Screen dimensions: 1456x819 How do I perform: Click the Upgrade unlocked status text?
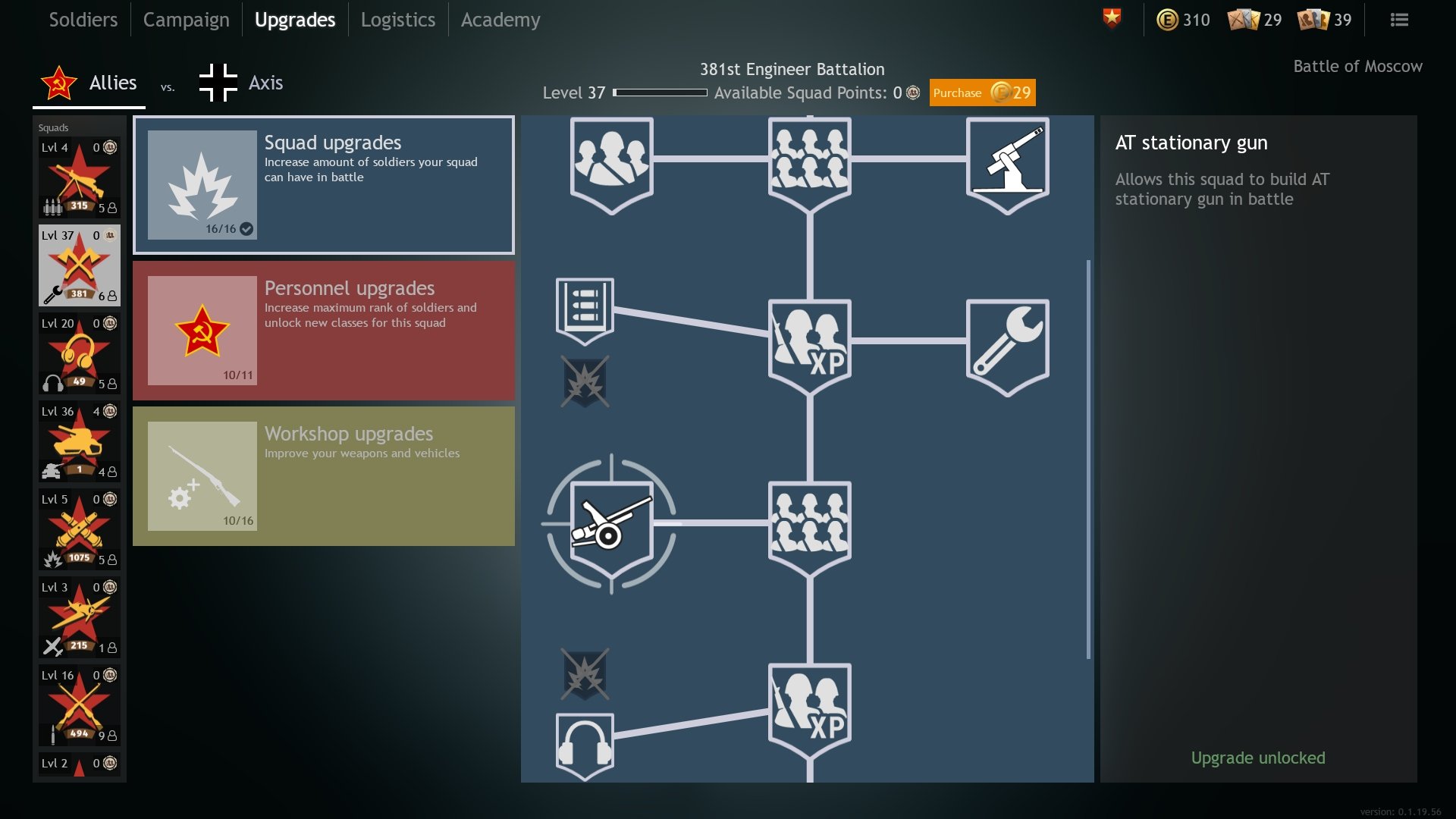coord(1258,758)
